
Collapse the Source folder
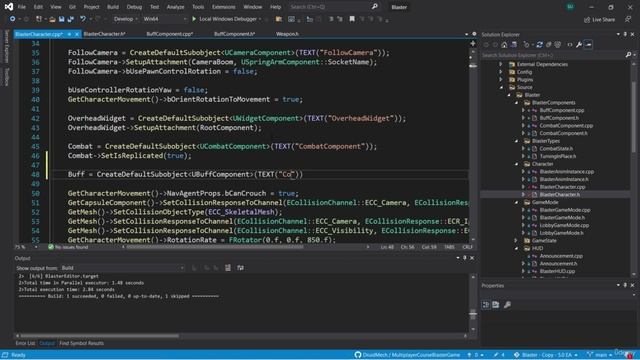point(501,87)
